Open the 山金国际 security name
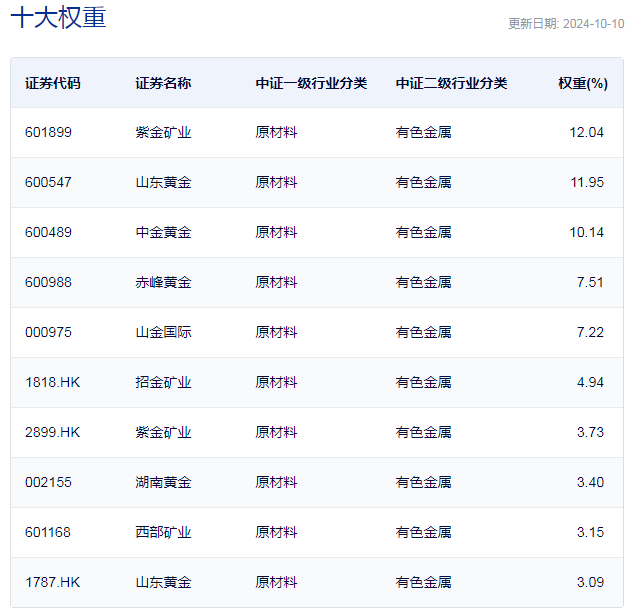 point(163,332)
